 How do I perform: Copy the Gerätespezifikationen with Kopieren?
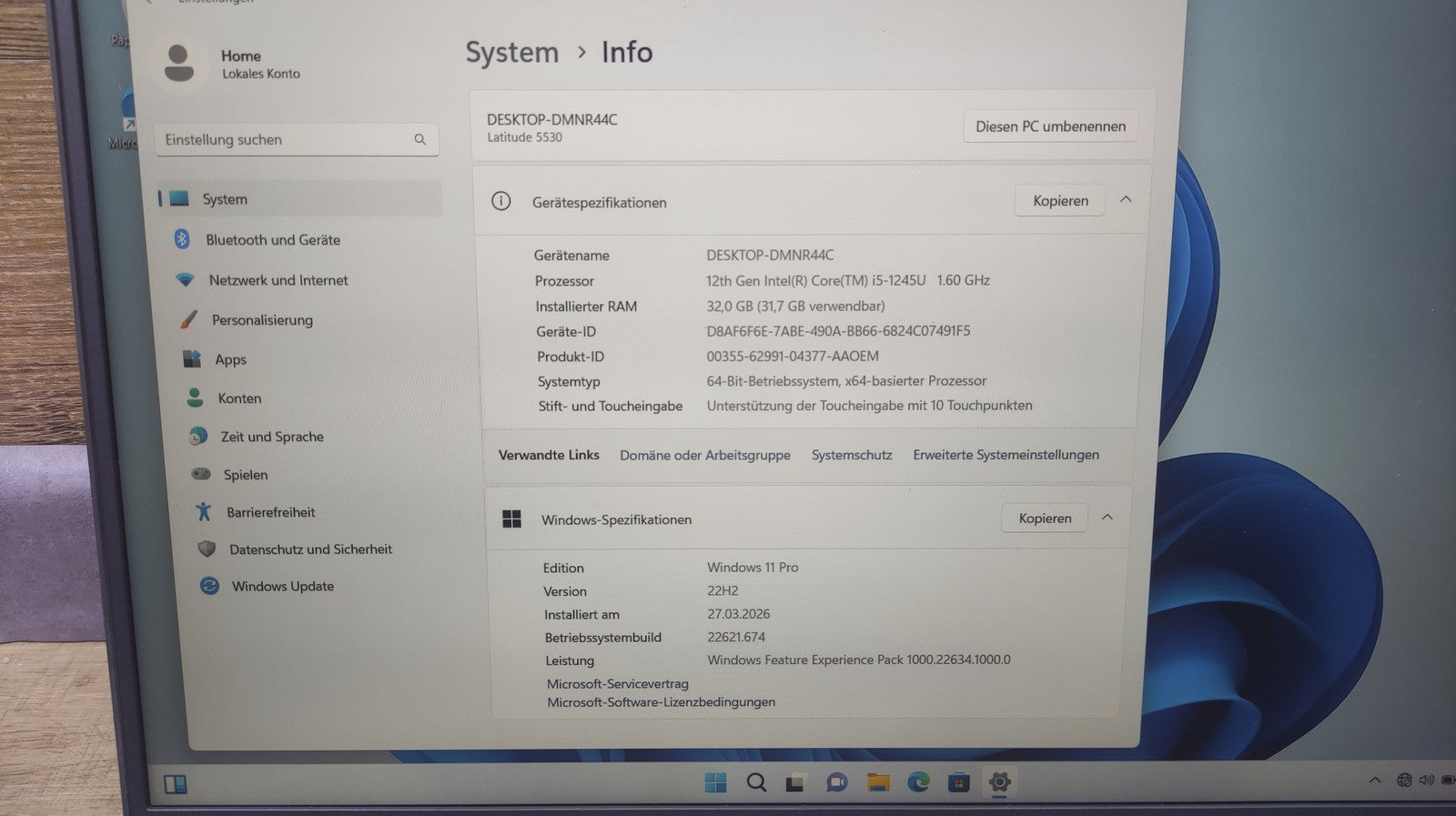[x=1060, y=201]
